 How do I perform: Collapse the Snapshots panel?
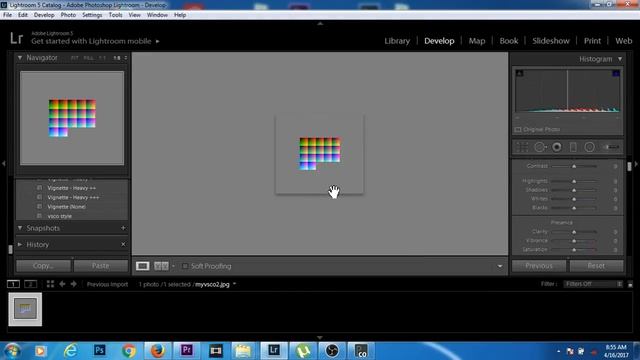coord(20,228)
